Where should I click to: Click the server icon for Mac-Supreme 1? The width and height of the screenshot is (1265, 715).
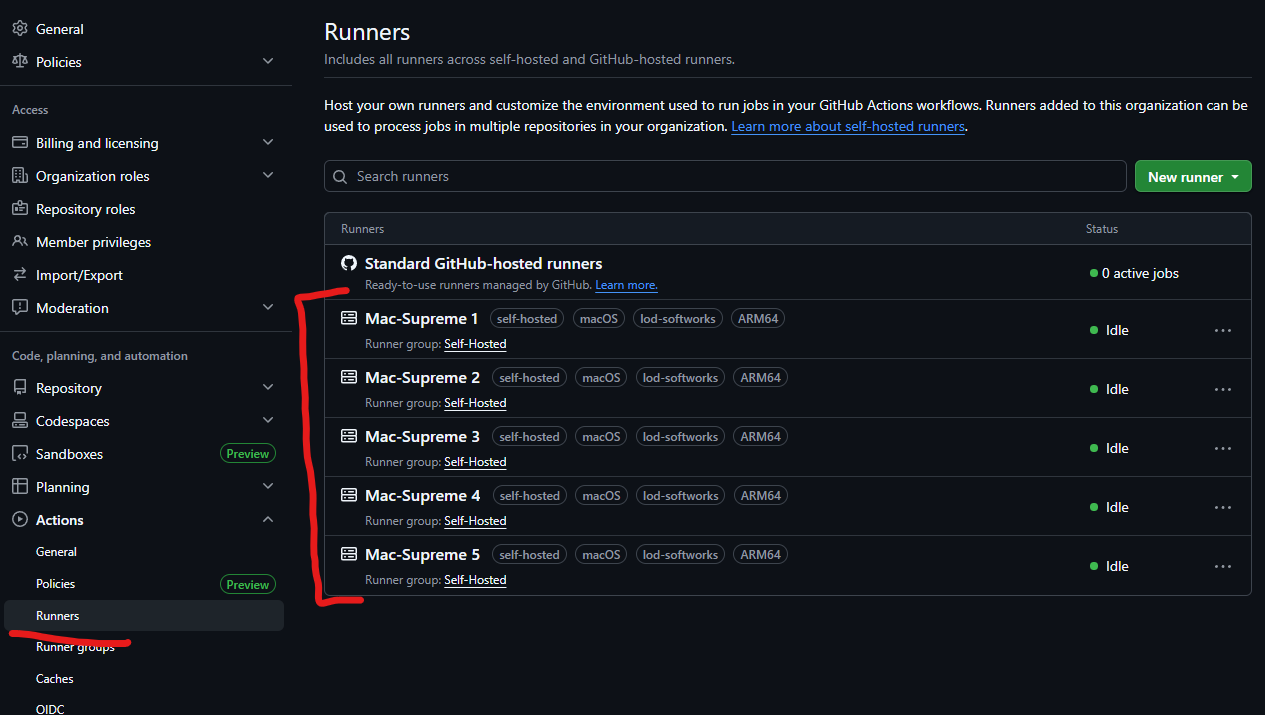pyautogui.click(x=349, y=319)
